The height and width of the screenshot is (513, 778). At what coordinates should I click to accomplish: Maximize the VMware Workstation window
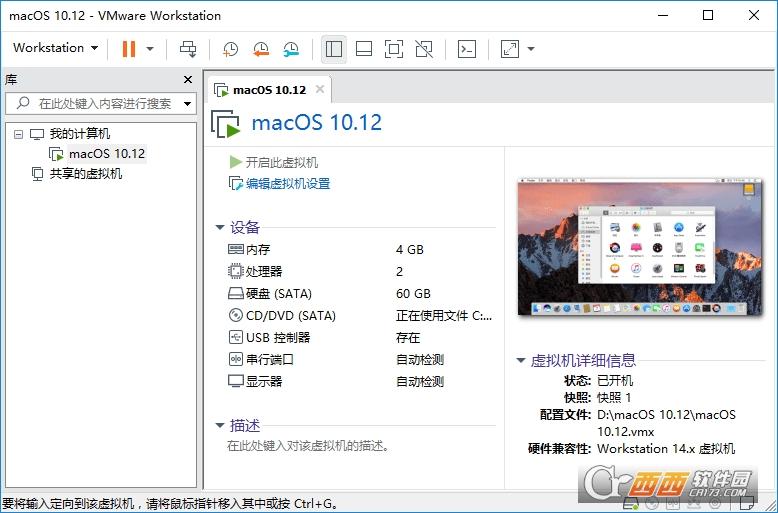[708, 15]
